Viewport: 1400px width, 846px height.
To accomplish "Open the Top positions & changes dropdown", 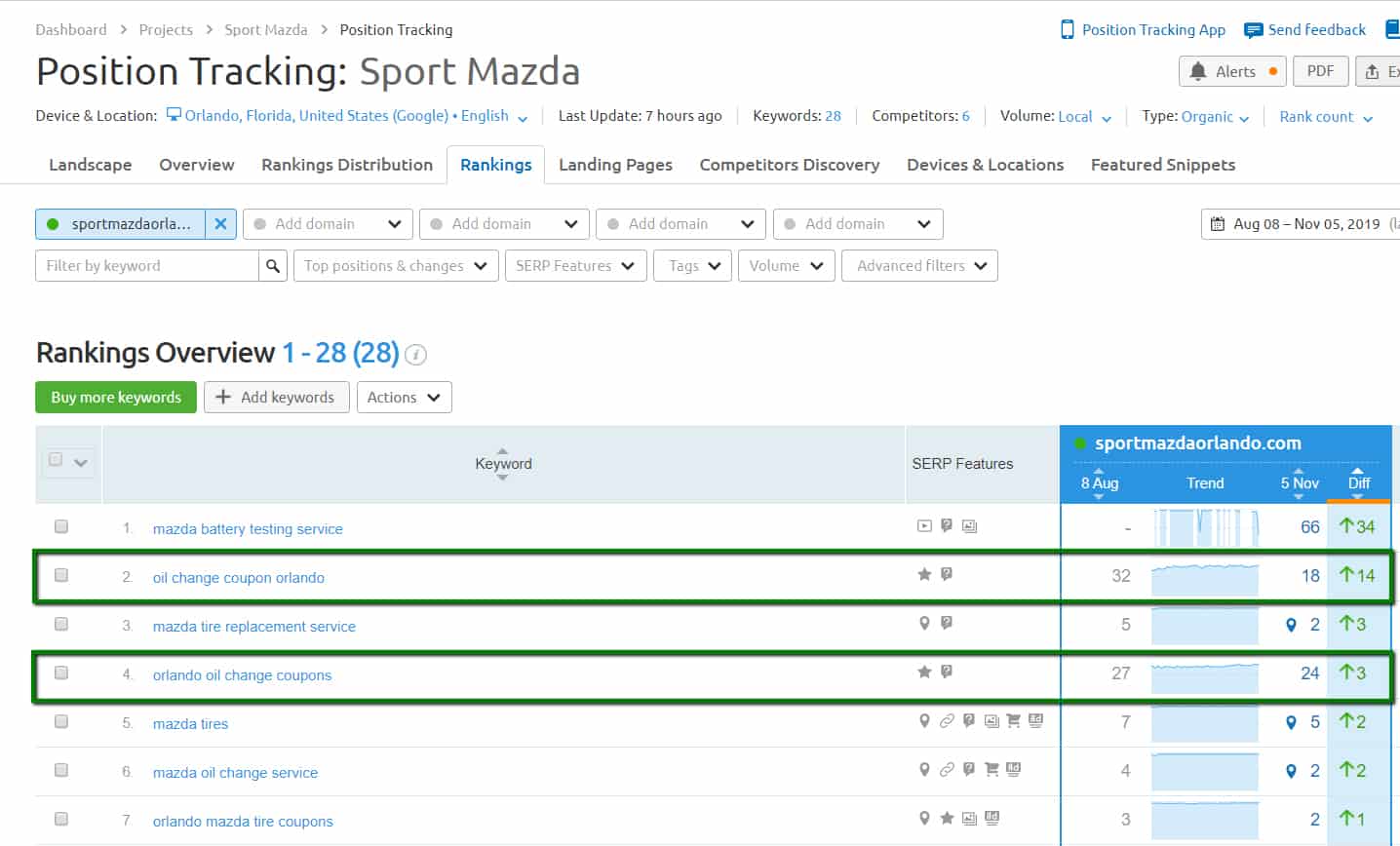I will (x=396, y=266).
